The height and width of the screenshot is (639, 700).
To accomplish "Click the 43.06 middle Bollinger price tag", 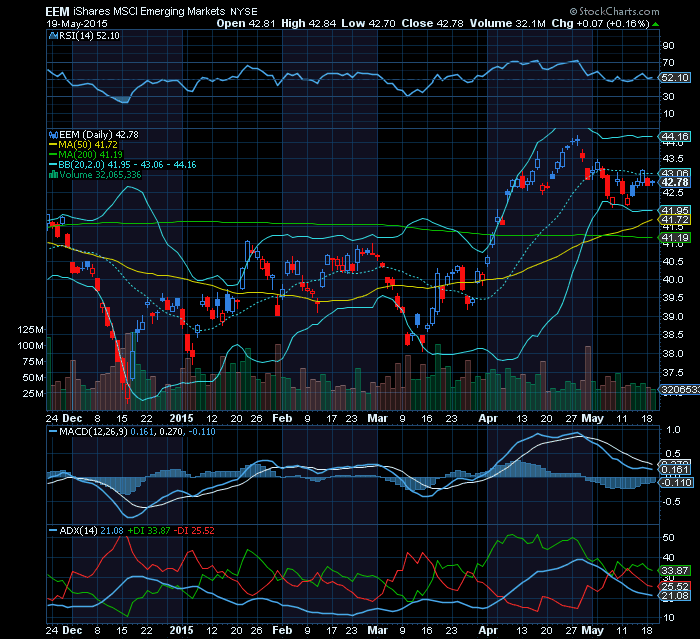I will coord(675,173).
